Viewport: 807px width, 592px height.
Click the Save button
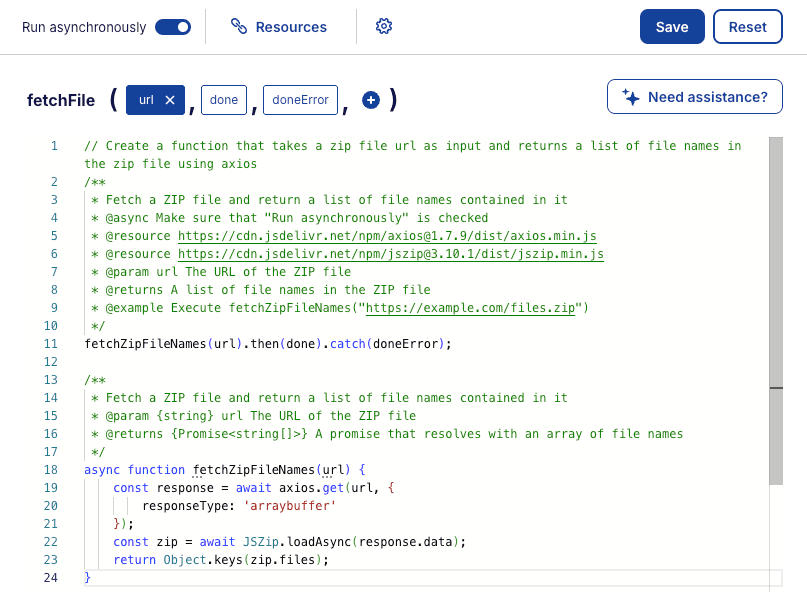(671, 27)
